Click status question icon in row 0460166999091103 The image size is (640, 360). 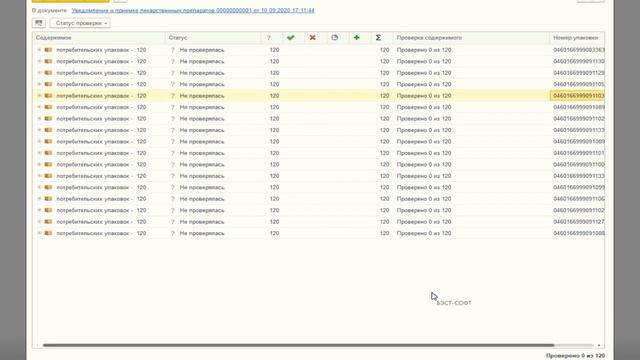[x=173, y=96]
